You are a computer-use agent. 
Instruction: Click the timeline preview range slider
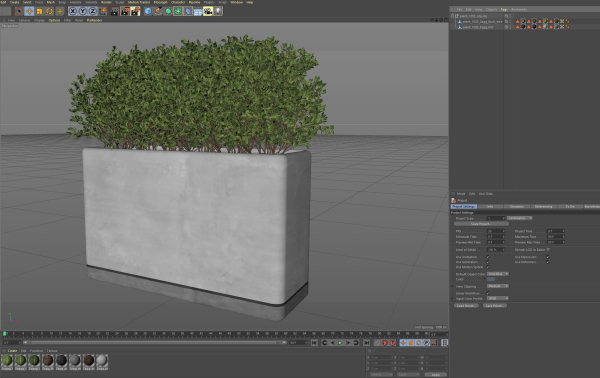coord(155,342)
